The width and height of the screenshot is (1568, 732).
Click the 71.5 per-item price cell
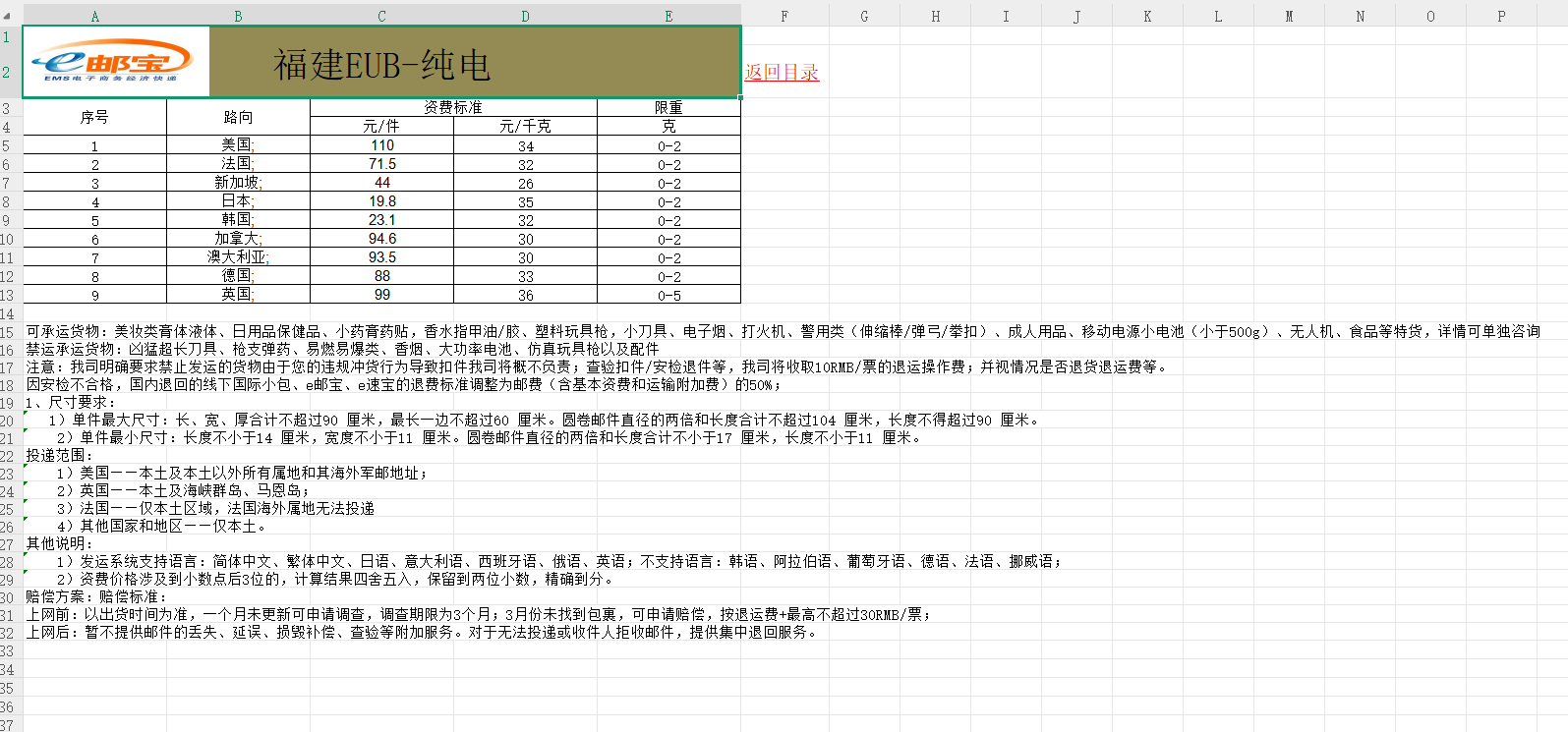pos(381,164)
